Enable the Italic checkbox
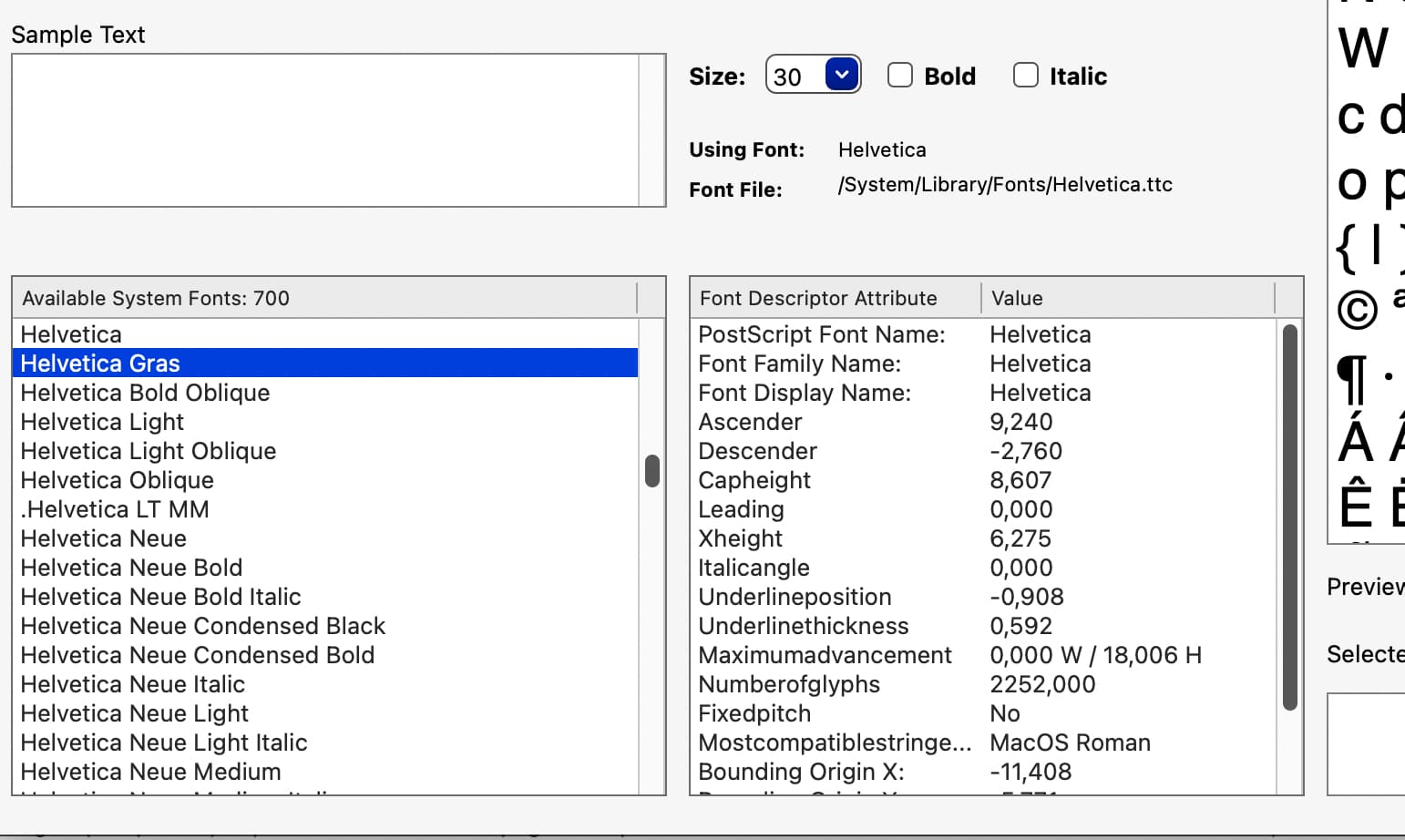The width and height of the screenshot is (1405, 840). tap(1026, 76)
